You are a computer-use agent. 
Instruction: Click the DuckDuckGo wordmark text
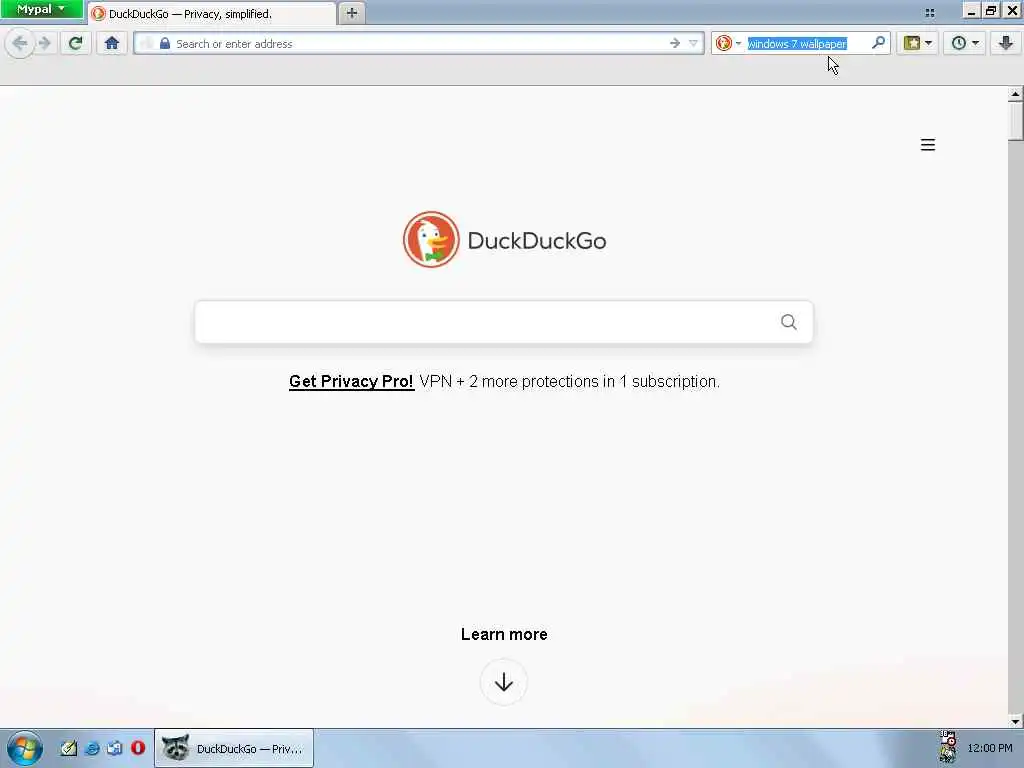[x=537, y=240]
